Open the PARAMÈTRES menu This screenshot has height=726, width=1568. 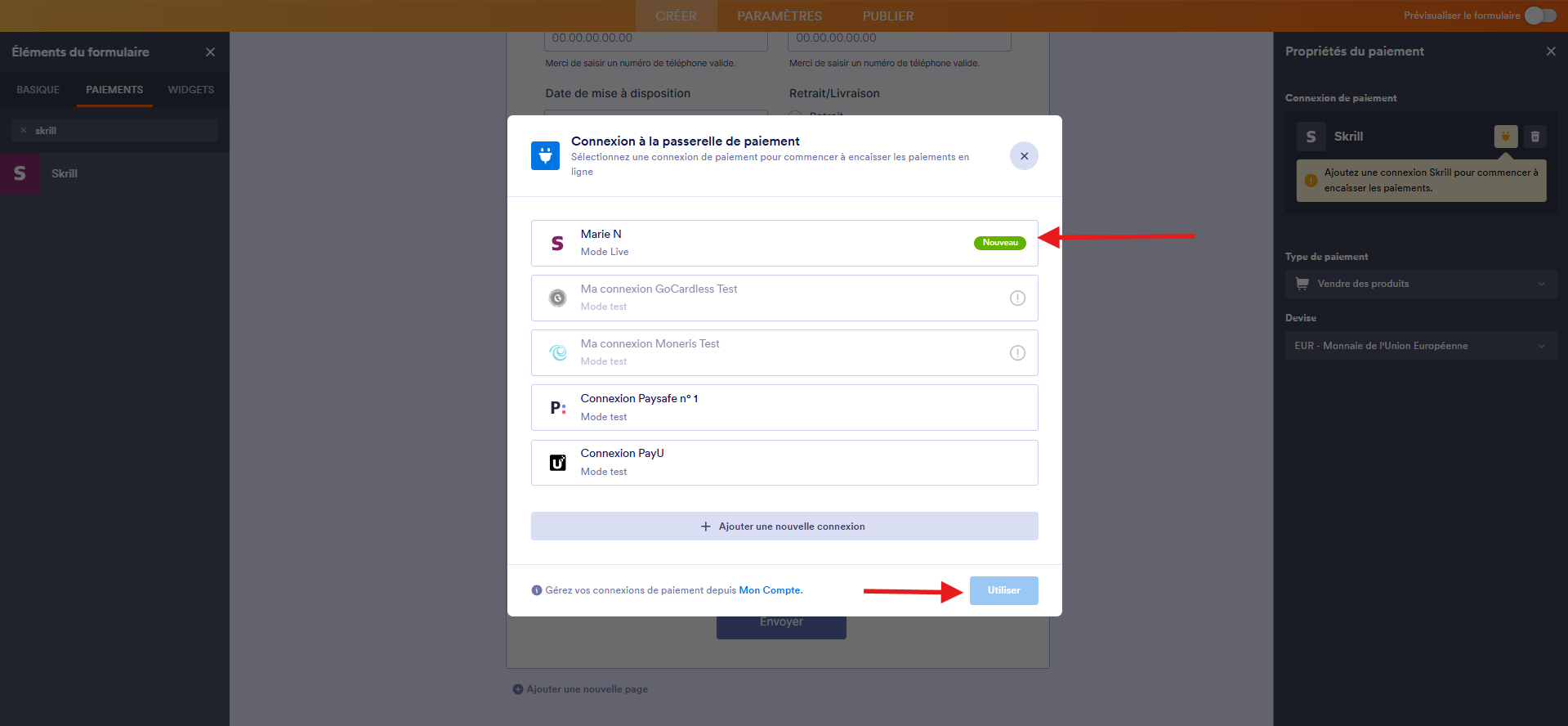point(780,16)
